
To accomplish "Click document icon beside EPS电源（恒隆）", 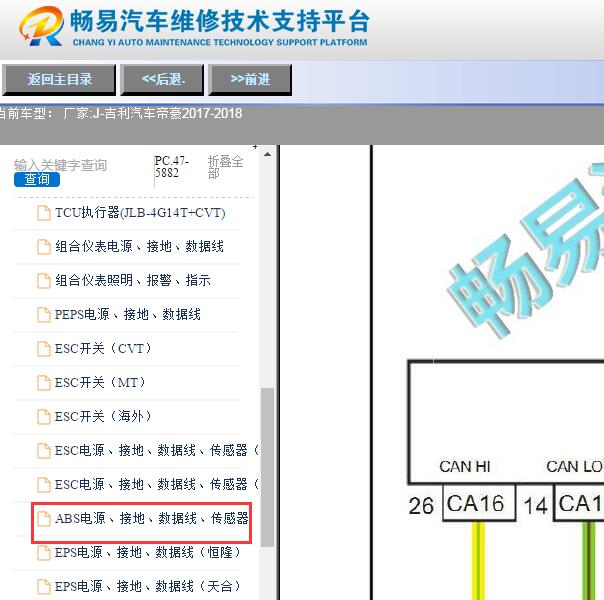I will point(44,553).
